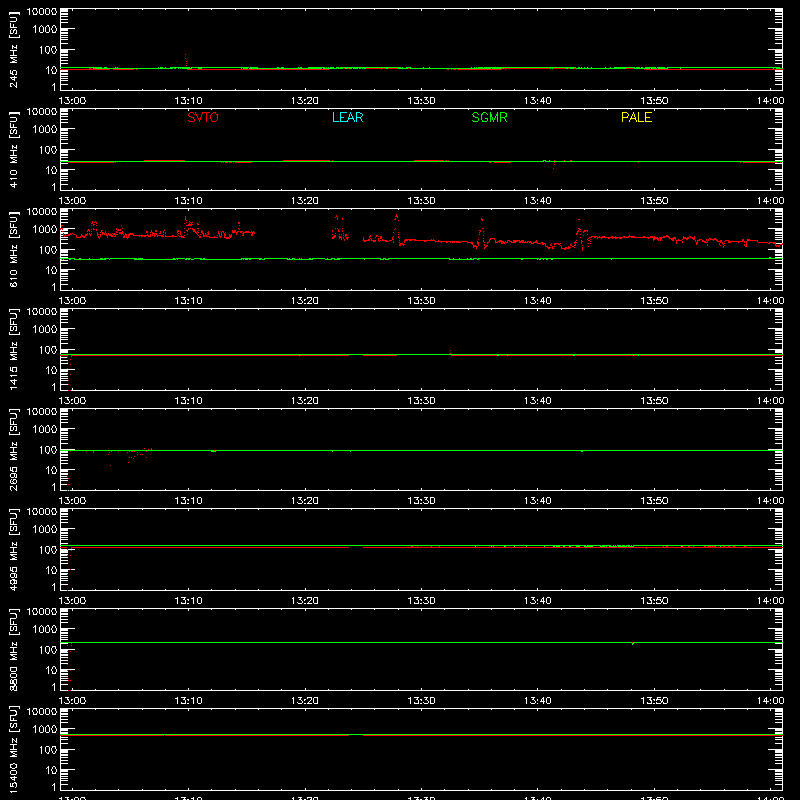
Task: Click the red burst near 13:44 in 610 MHz plot
Action: (x=581, y=234)
